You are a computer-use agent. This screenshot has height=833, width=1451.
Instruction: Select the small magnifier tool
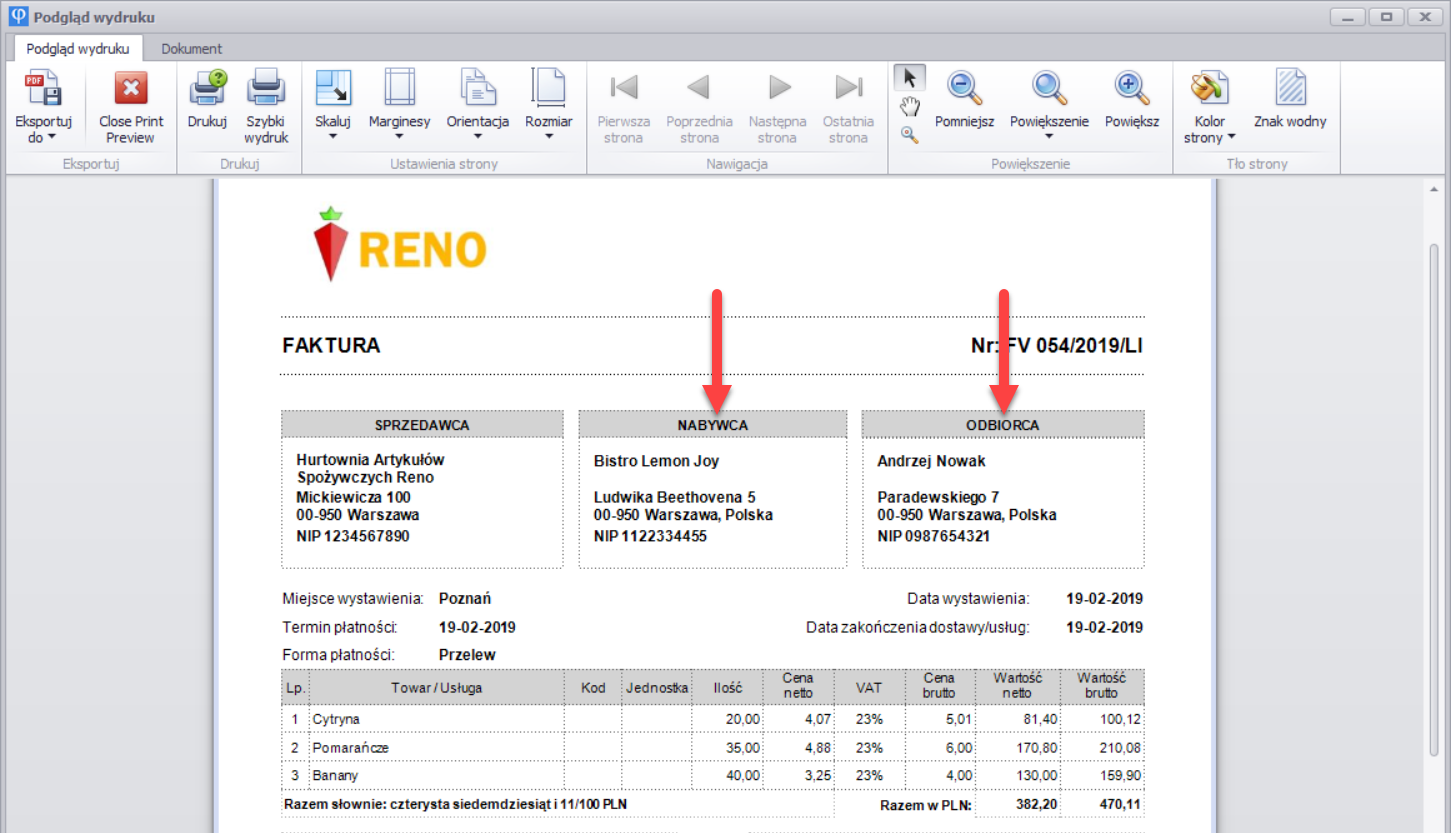click(909, 134)
